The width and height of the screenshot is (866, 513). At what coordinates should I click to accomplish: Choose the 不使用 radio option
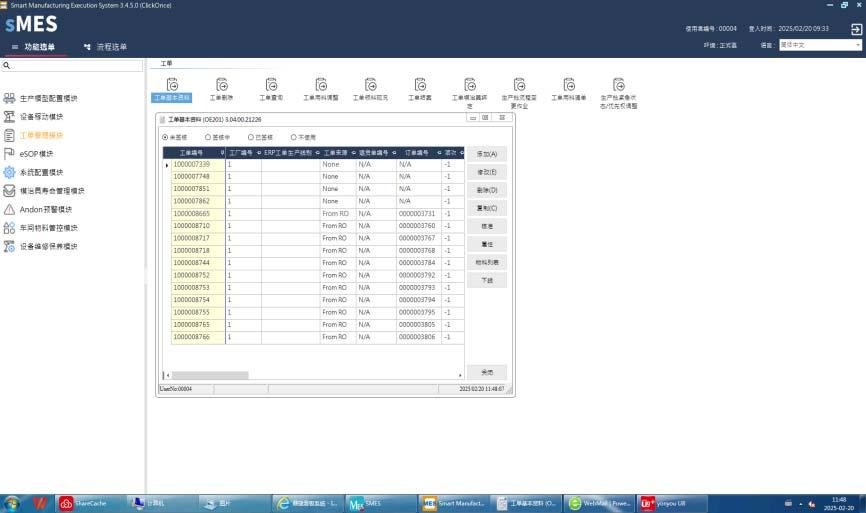(294, 137)
